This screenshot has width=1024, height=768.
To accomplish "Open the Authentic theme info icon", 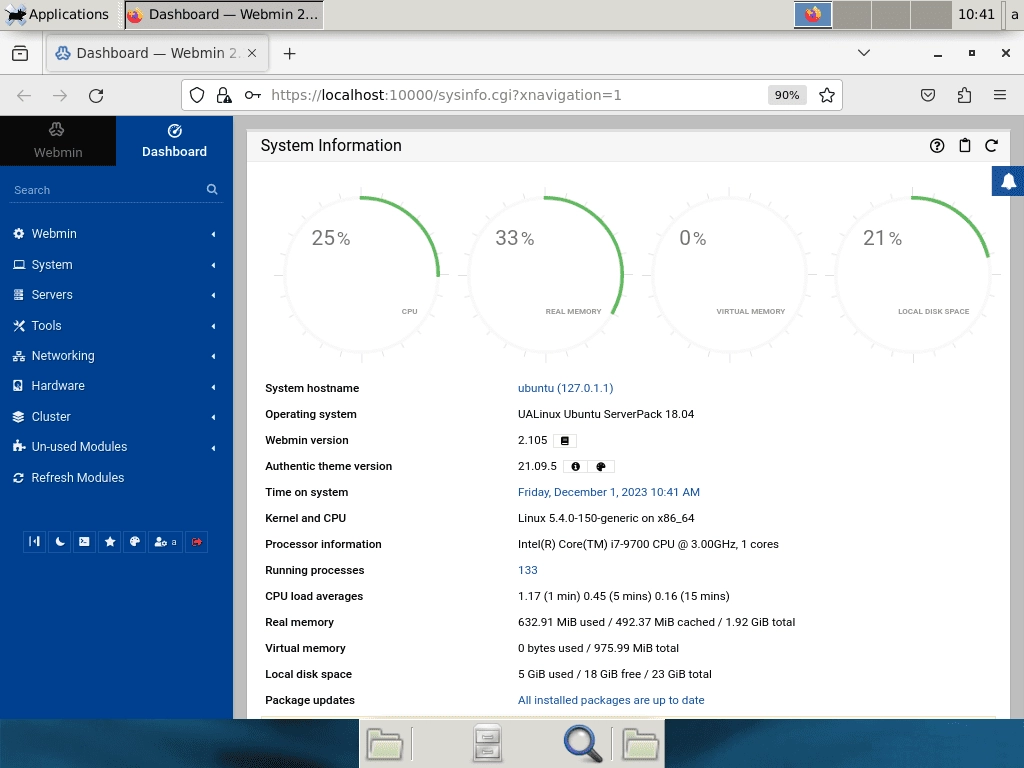I will (575, 466).
